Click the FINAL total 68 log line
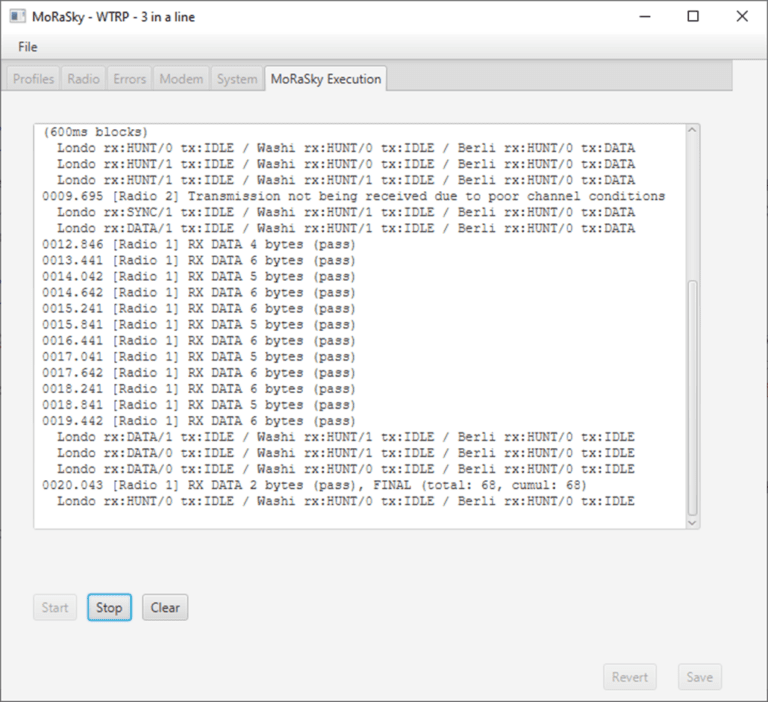768x702 pixels. coord(314,485)
